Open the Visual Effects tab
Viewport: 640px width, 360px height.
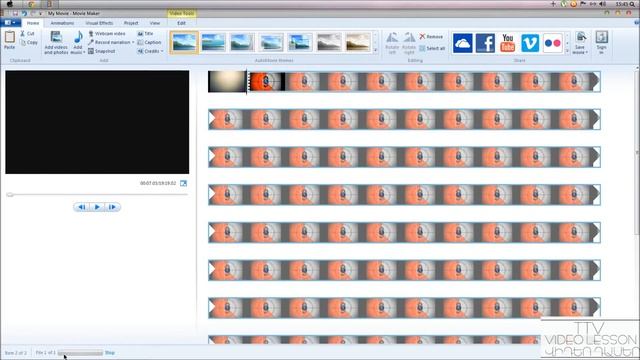(99, 23)
